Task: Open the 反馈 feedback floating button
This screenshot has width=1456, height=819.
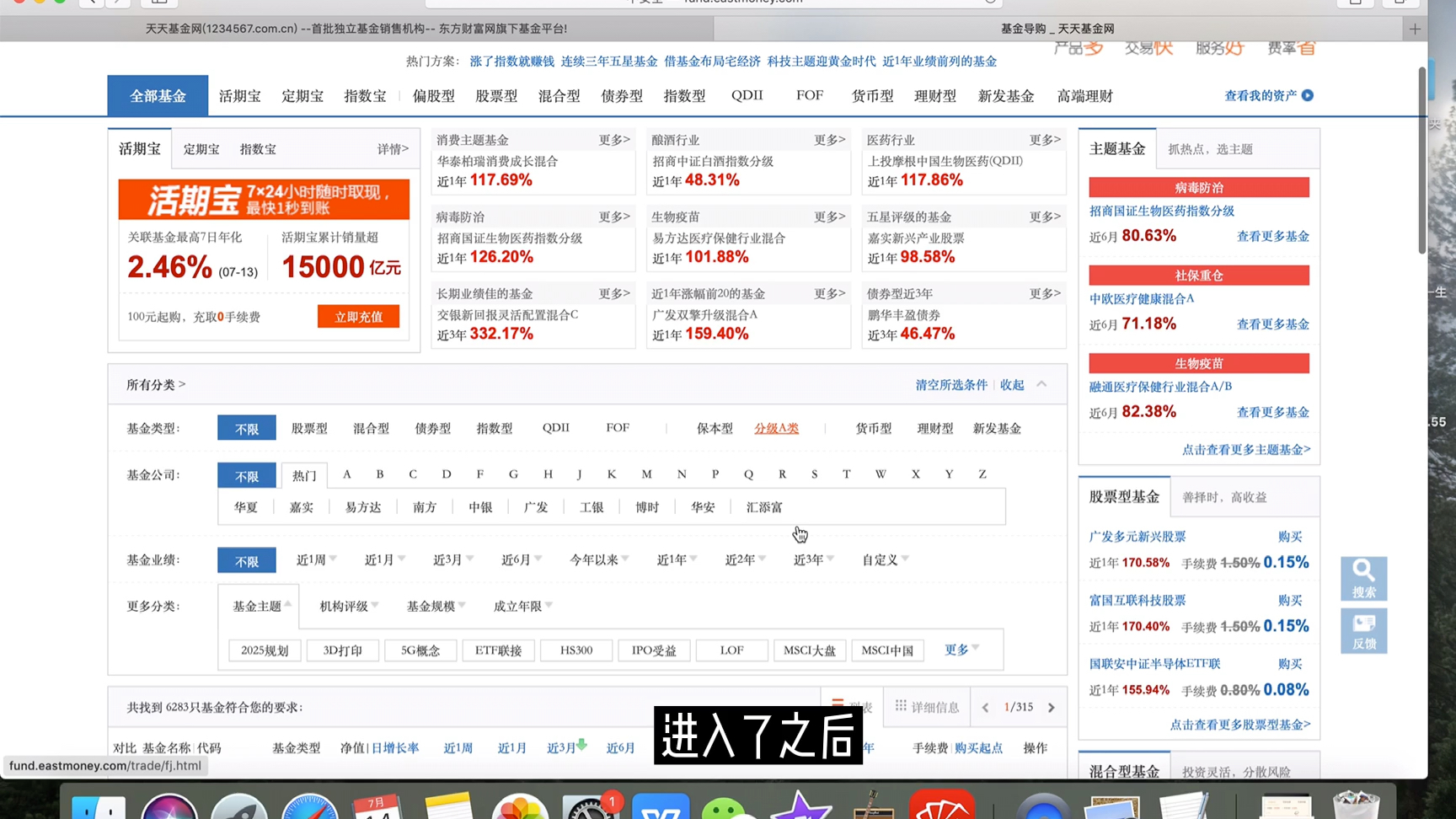Action: (1363, 630)
